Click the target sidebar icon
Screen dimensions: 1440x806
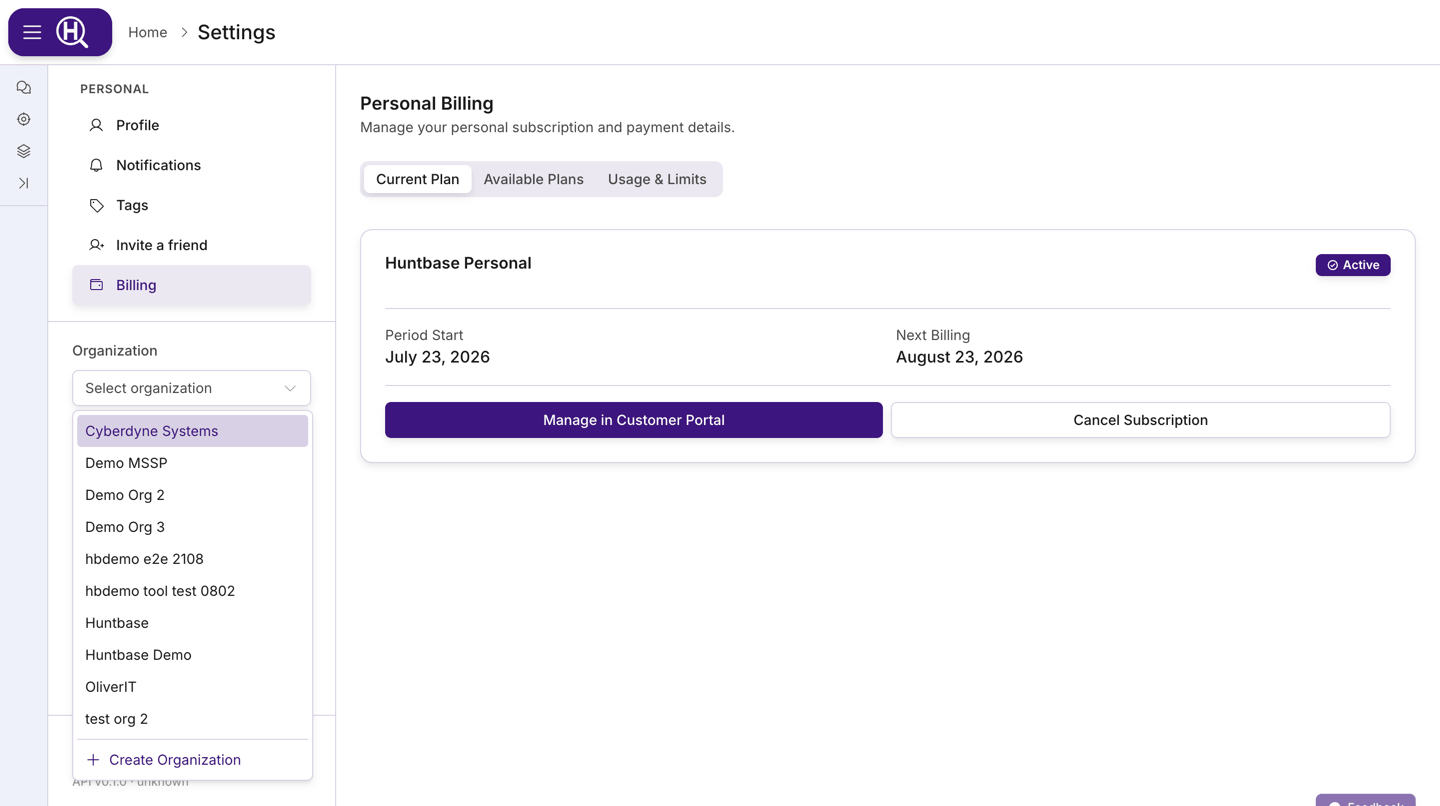click(24, 120)
